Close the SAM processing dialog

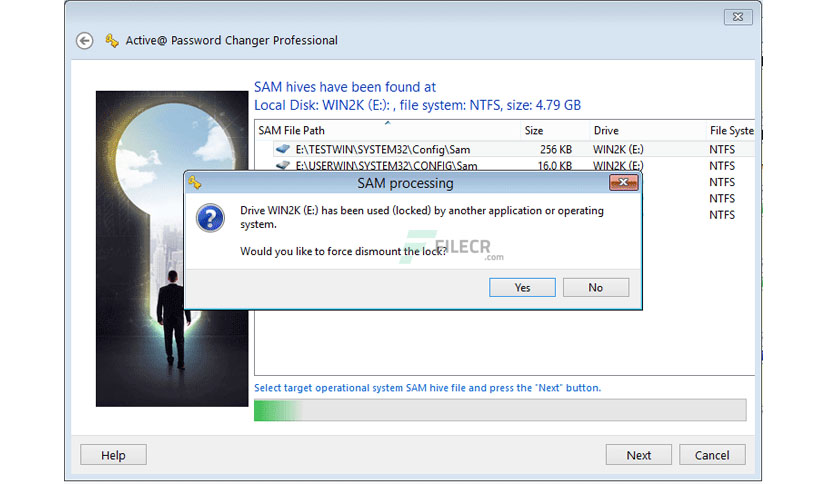[623, 182]
